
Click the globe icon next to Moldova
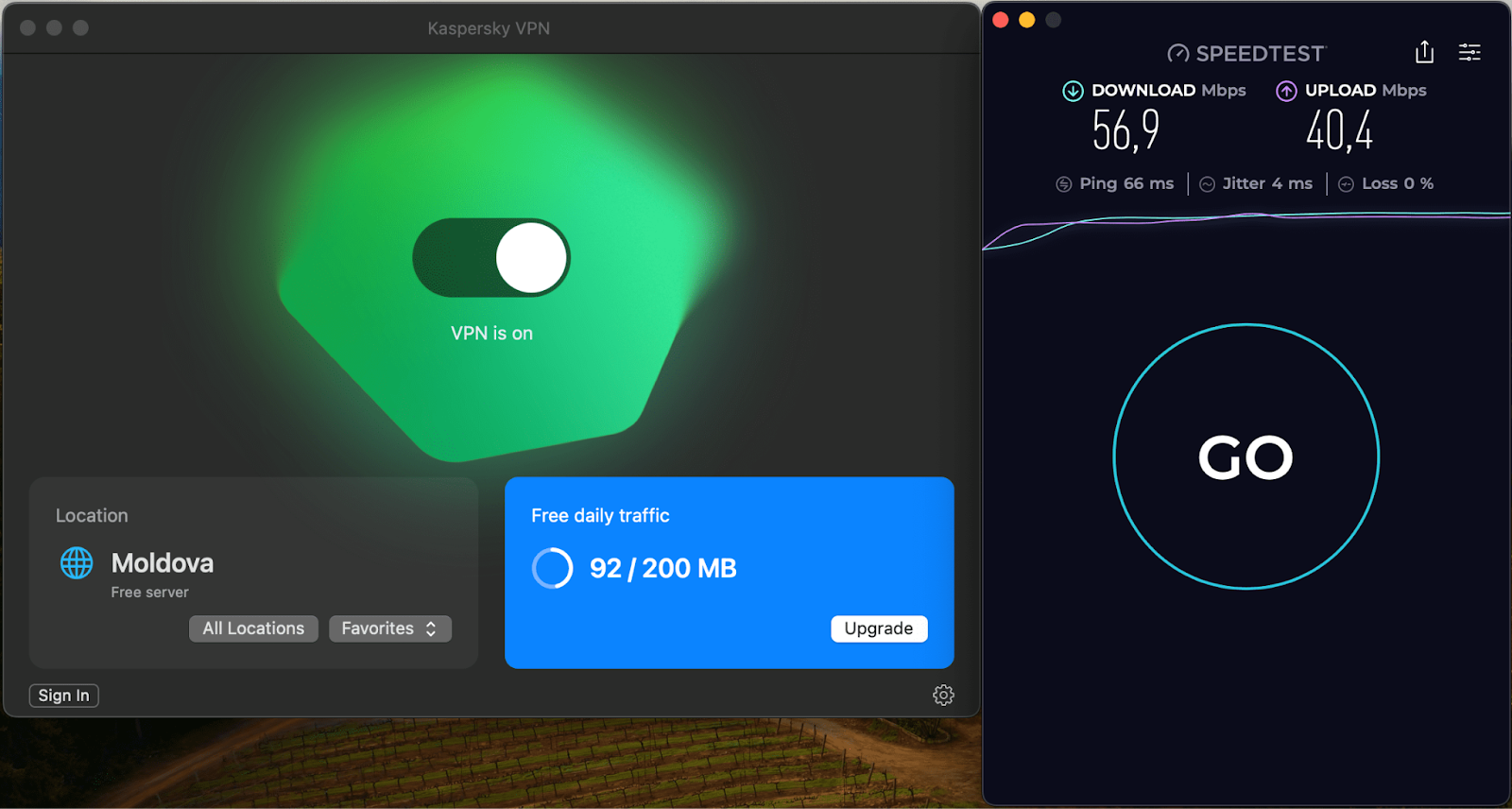77,563
